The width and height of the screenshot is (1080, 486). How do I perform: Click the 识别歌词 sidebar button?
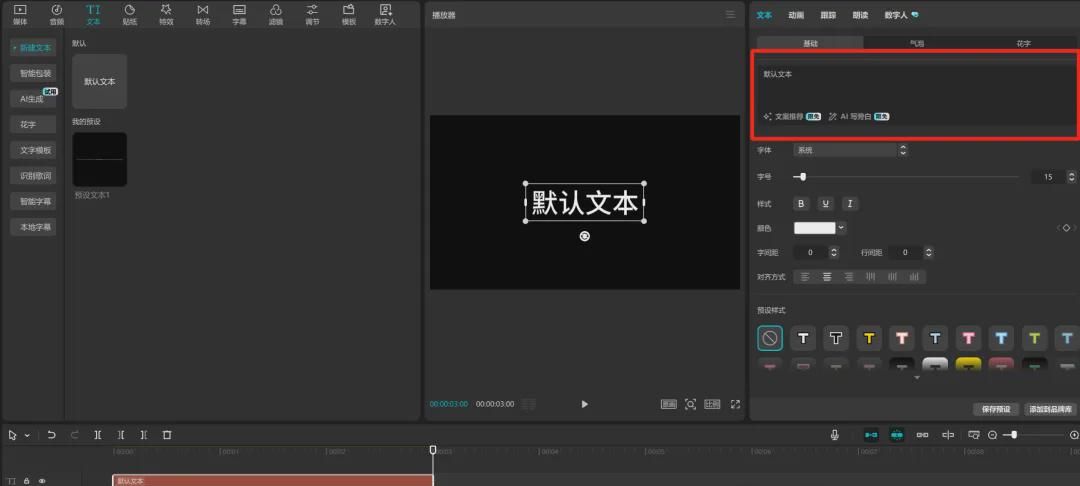(34, 176)
